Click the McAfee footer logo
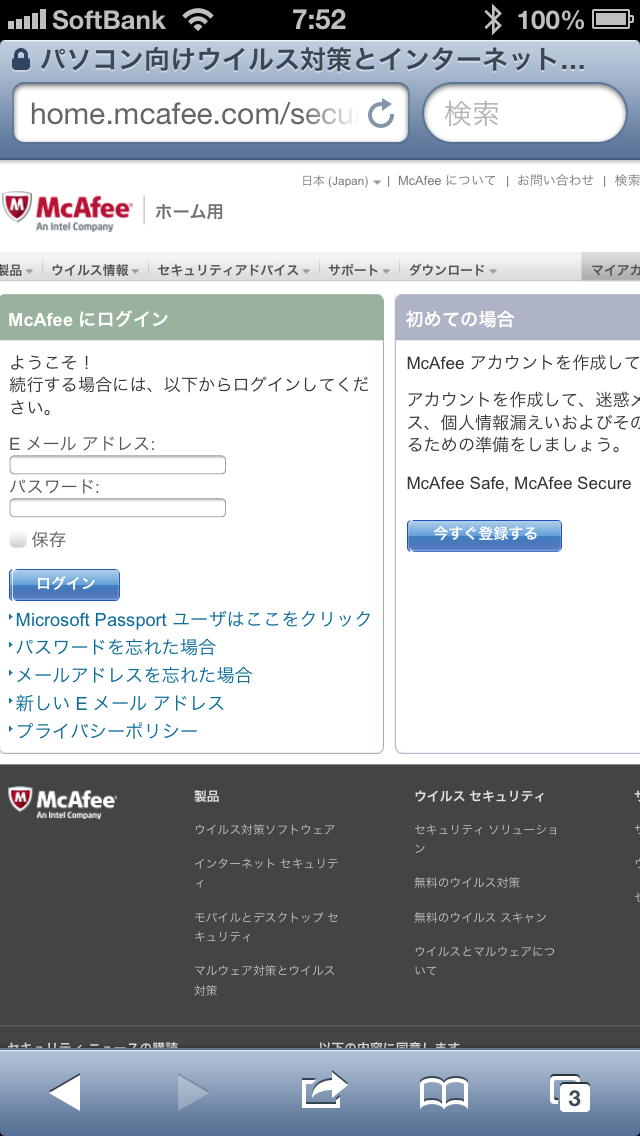This screenshot has width=640, height=1136. tap(62, 803)
